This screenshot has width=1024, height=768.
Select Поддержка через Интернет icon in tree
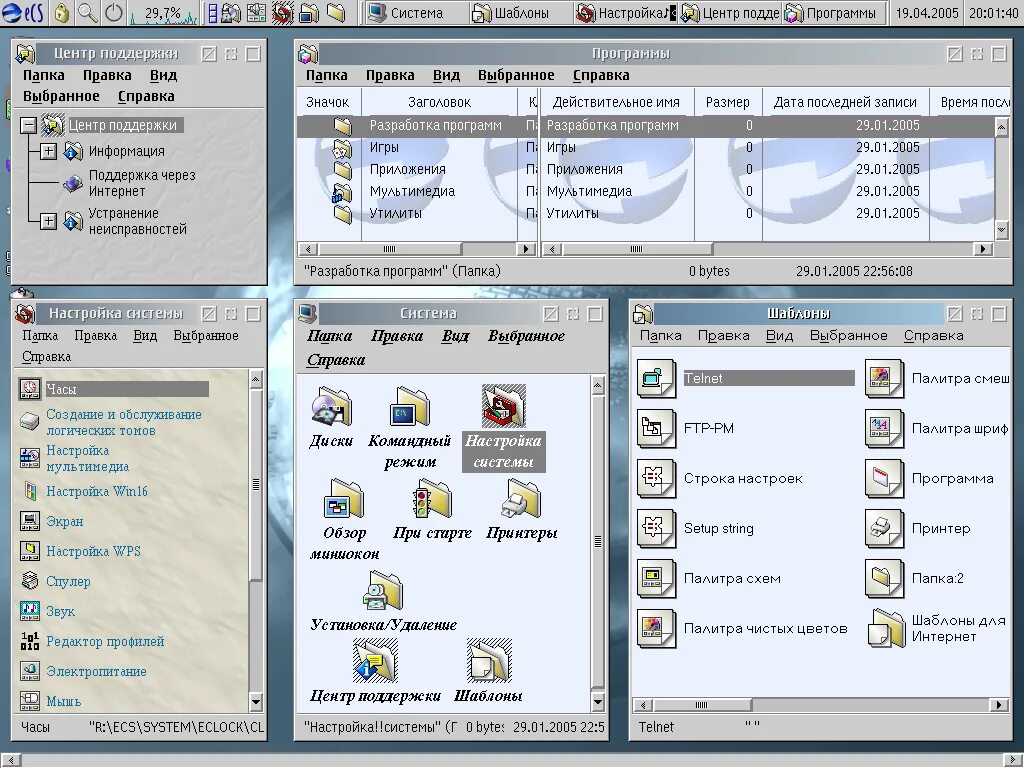[72, 184]
